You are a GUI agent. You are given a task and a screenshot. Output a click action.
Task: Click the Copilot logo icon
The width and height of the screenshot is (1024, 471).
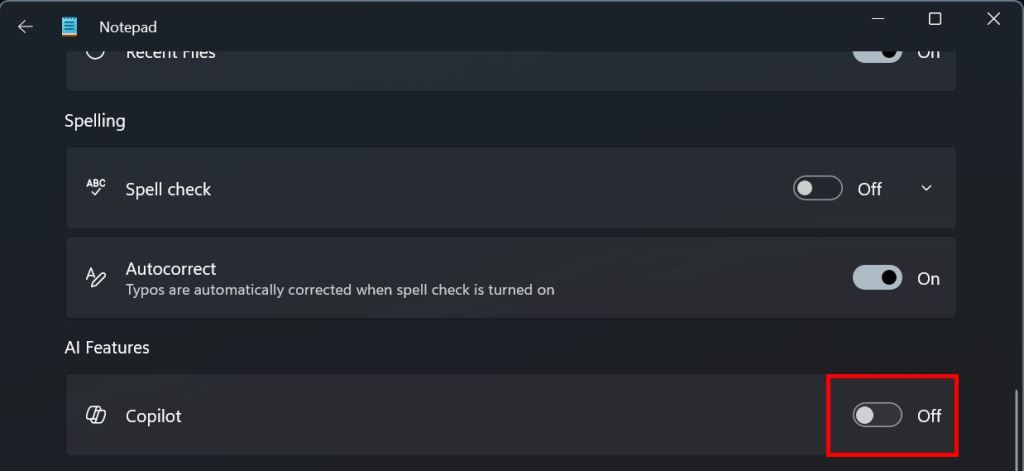96,415
